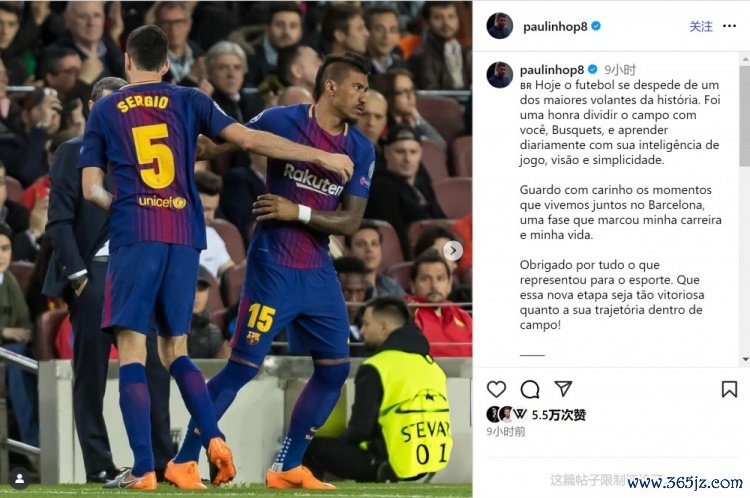Share the post via paper plane icon

point(563,388)
